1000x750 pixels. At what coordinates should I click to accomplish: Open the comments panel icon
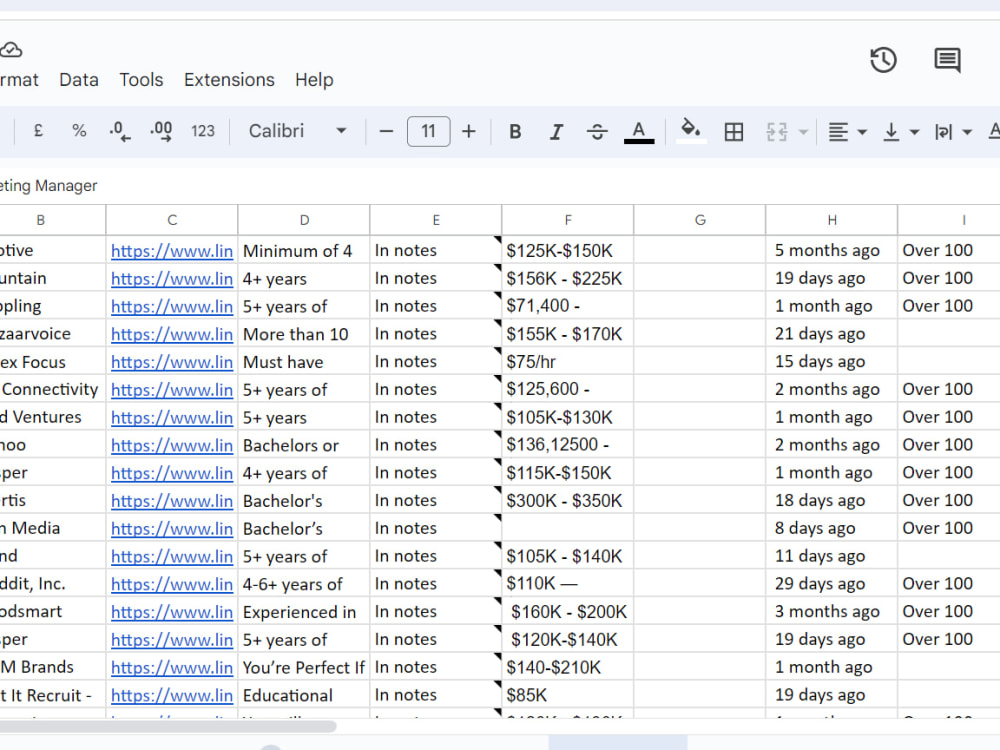947,61
